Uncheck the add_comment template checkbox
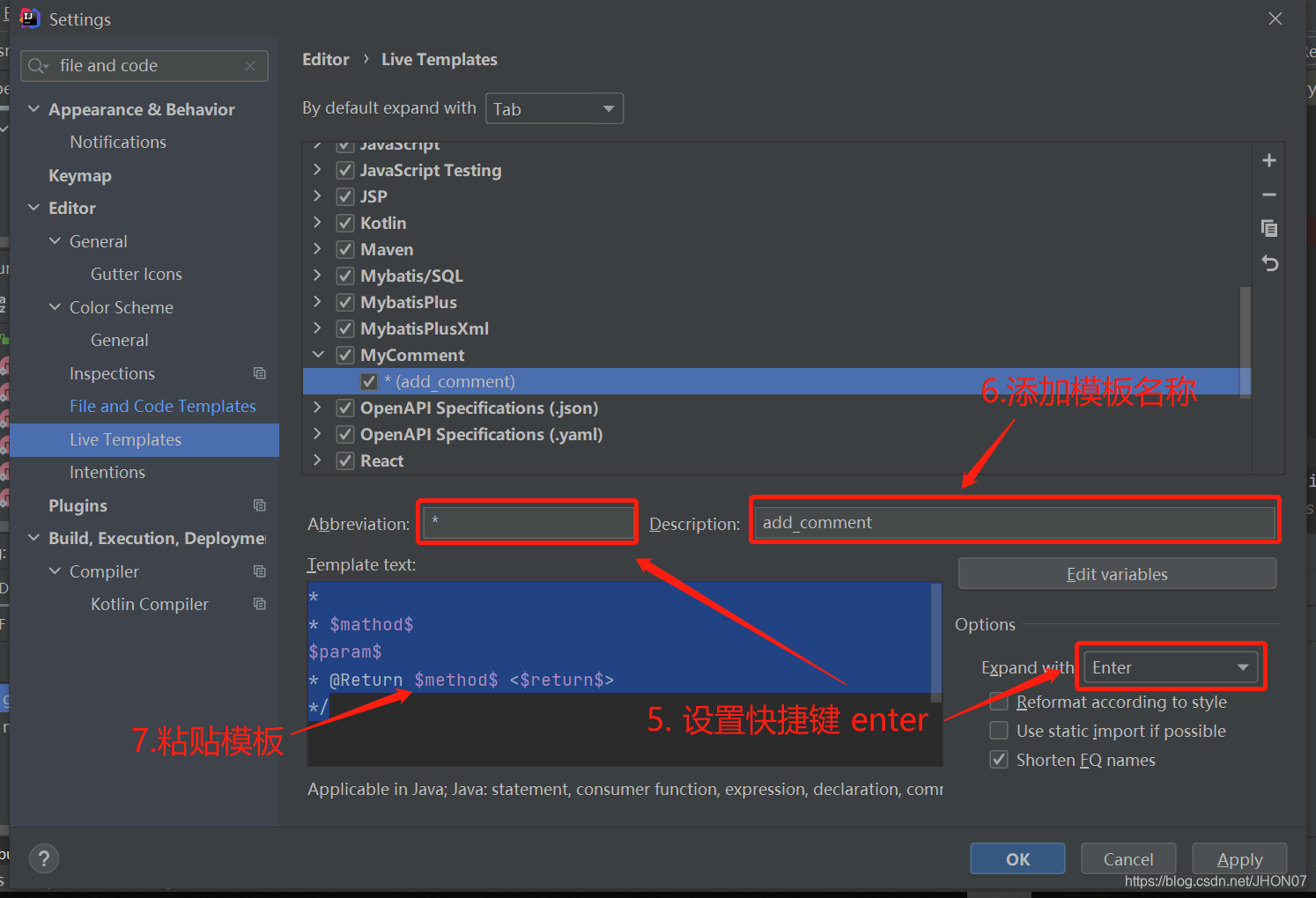 point(369,382)
